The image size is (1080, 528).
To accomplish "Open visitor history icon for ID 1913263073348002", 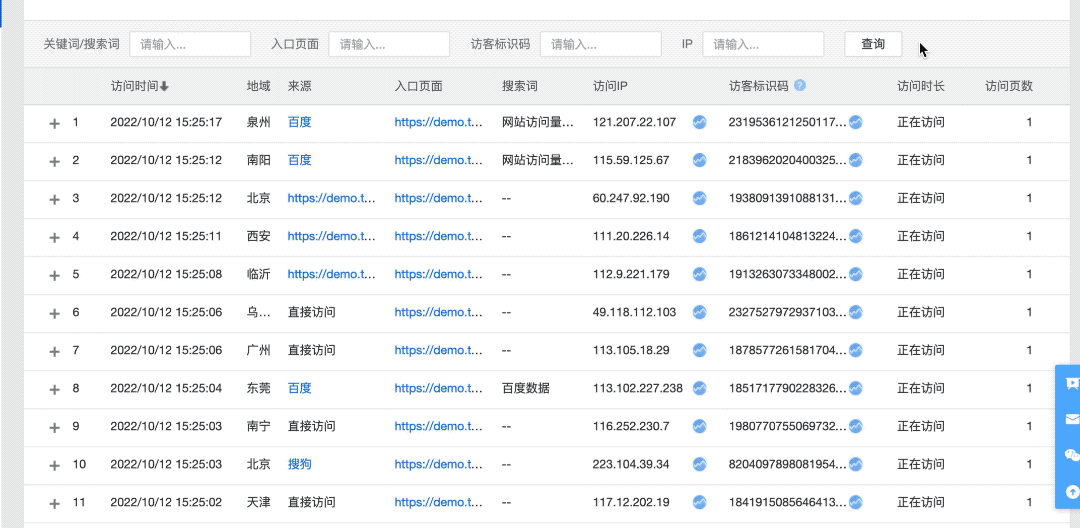I will pos(855,274).
